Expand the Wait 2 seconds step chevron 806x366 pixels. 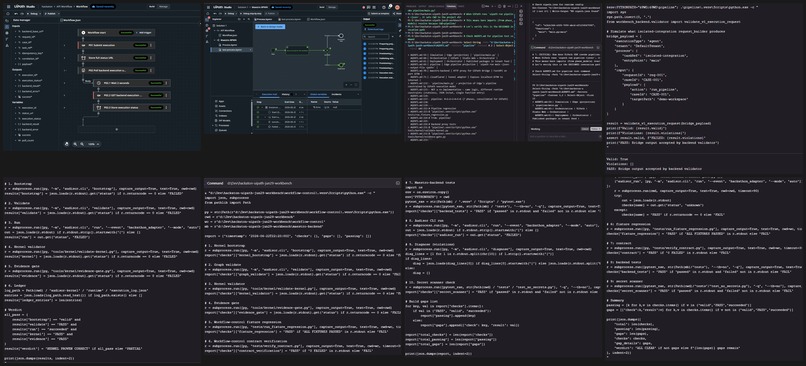64,83
